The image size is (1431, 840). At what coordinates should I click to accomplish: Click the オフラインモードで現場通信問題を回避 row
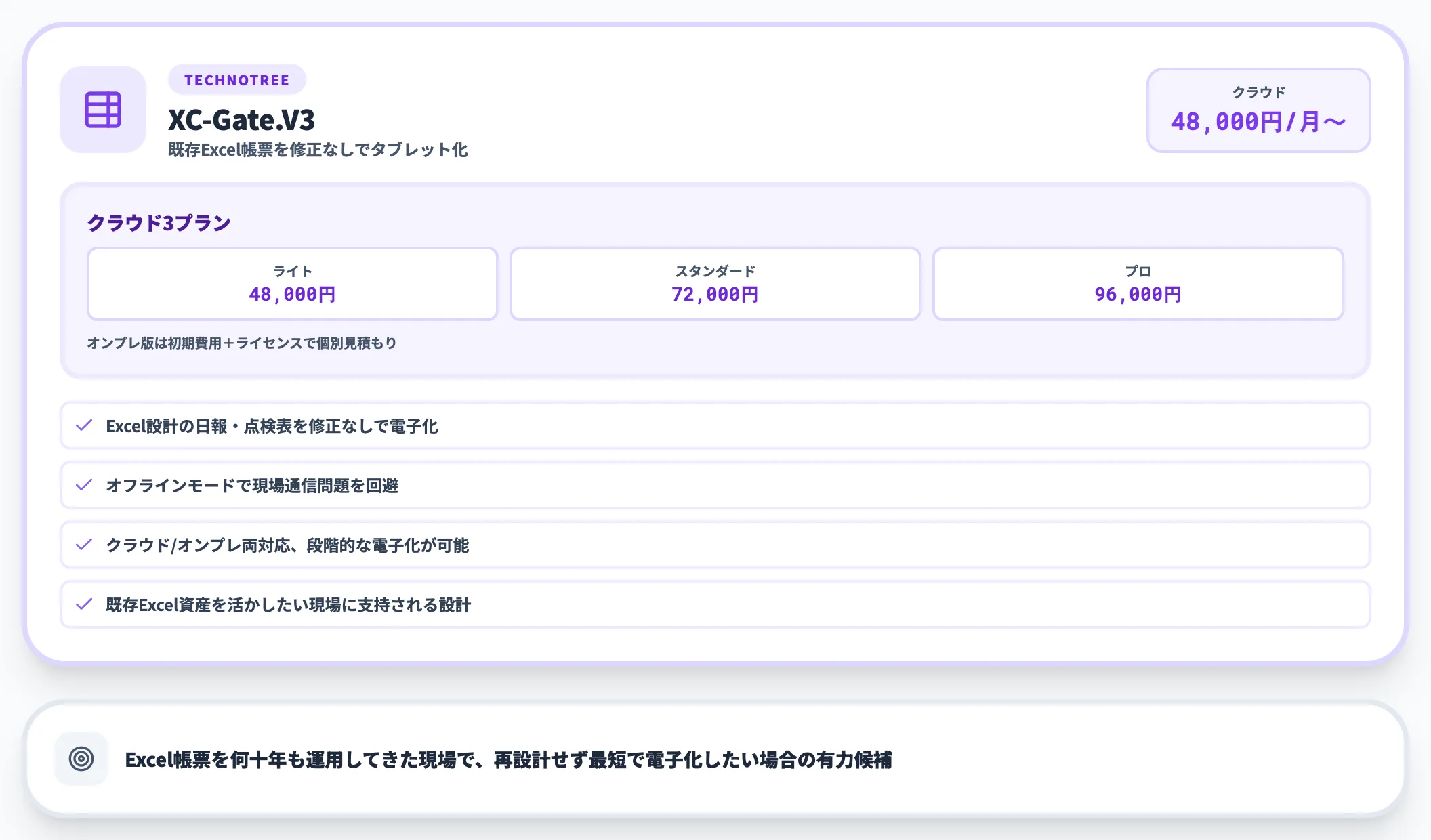coord(715,485)
